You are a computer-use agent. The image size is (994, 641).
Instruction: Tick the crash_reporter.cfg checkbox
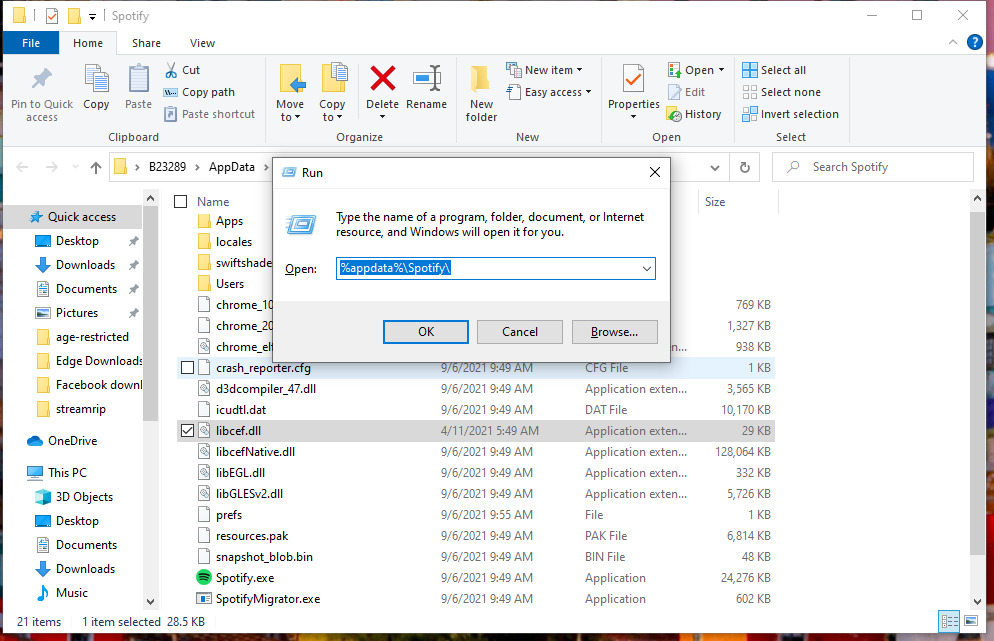(x=187, y=368)
